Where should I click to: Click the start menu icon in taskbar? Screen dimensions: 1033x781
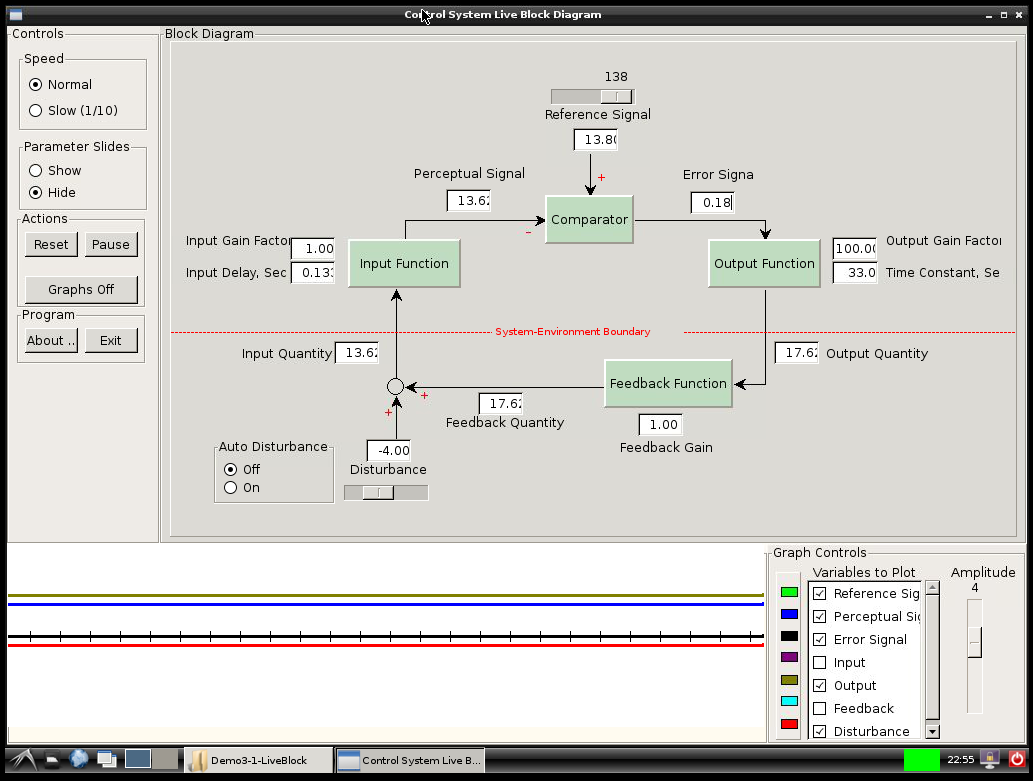point(21,760)
